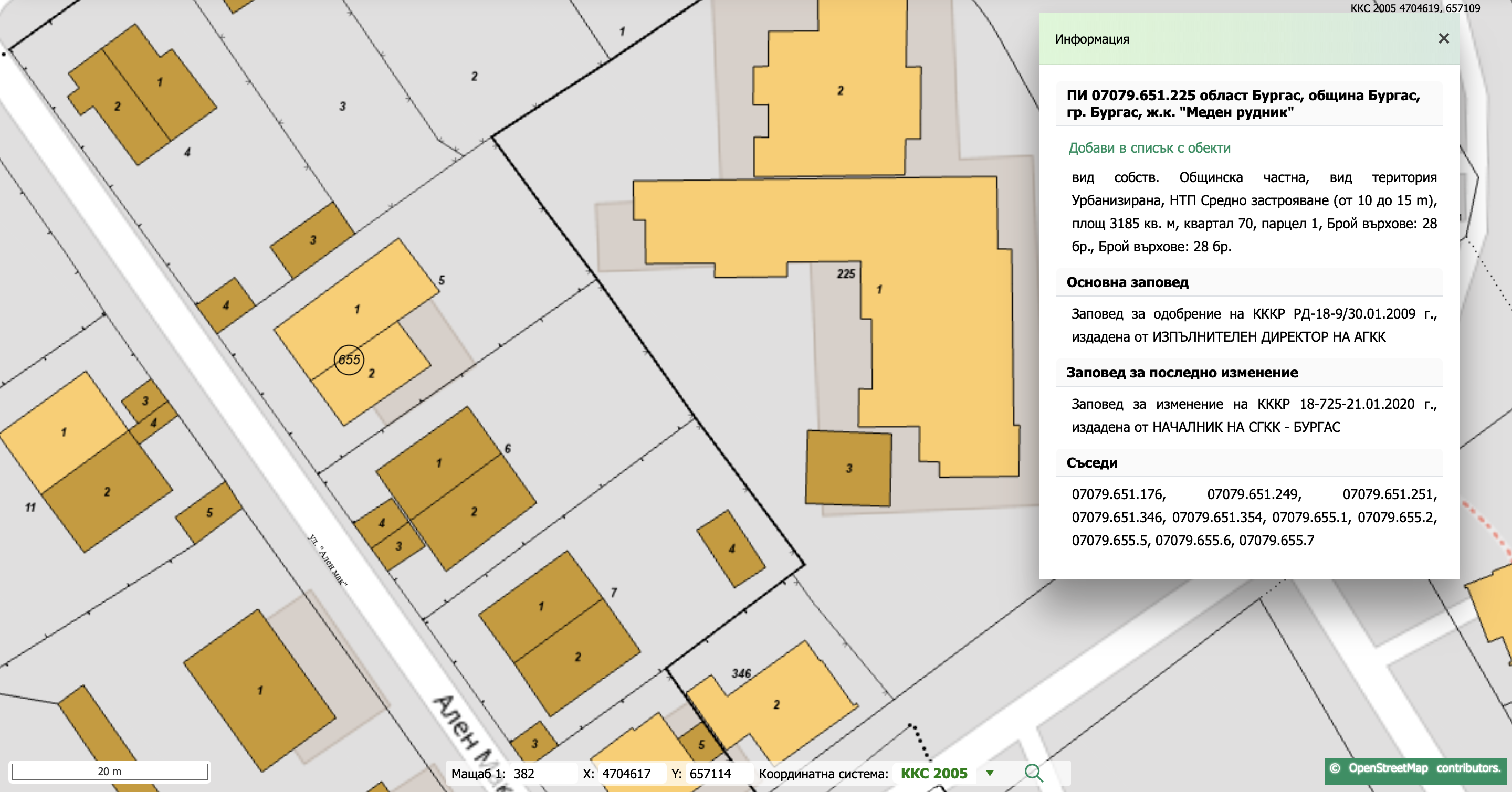Click the 'ул. Ален мак' street label
Image resolution: width=1512 pixels, height=792 pixels.
coord(328,559)
